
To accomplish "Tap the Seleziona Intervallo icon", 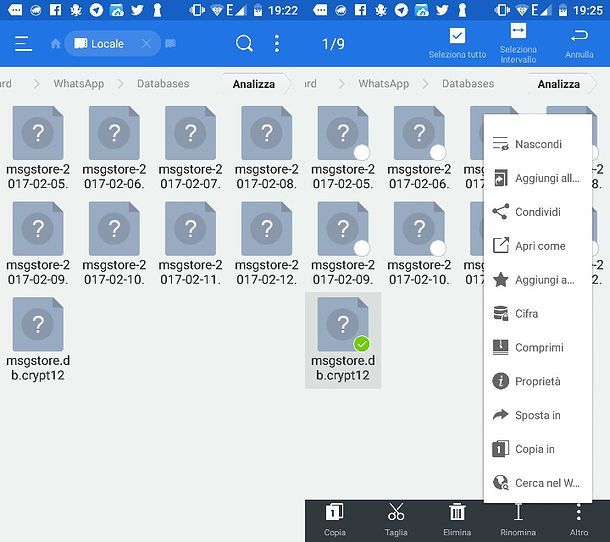I will [x=518, y=32].
